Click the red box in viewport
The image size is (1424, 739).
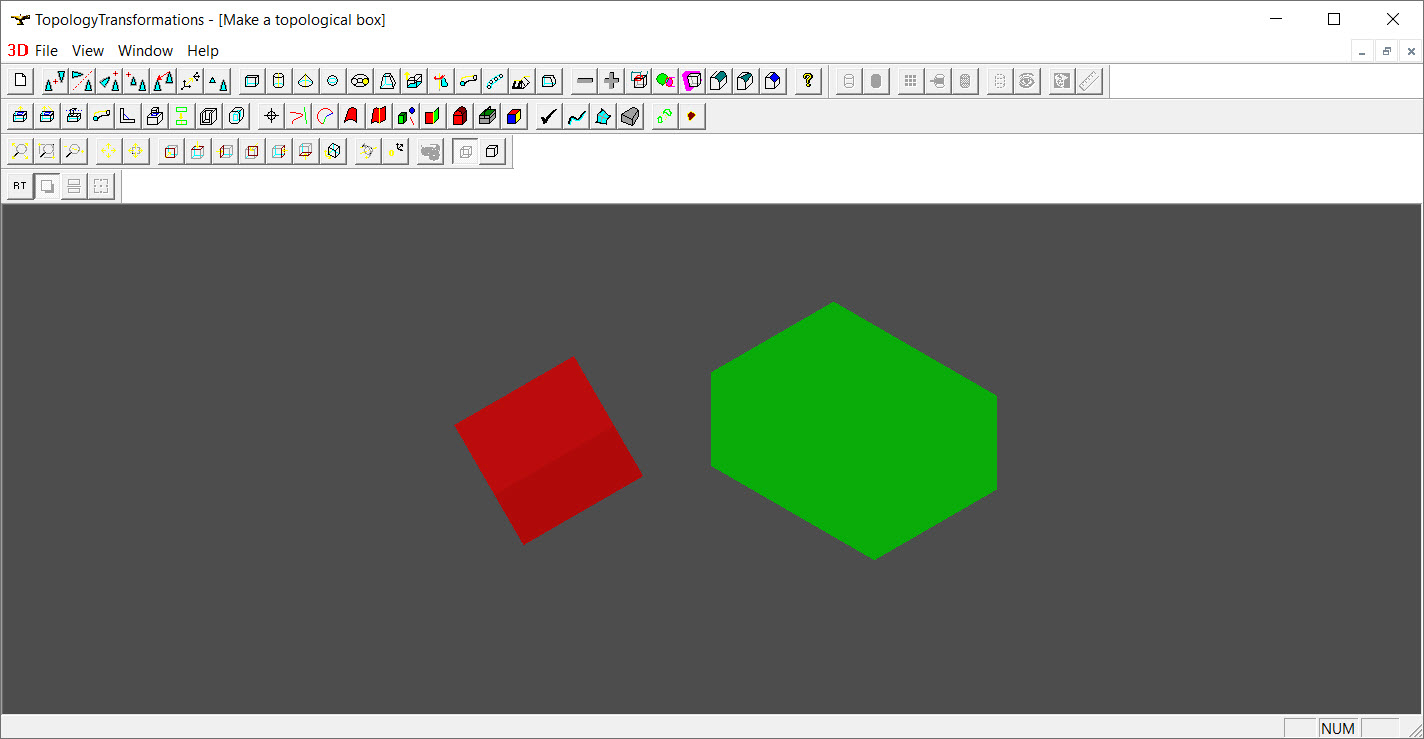click(x=548, y=450)
